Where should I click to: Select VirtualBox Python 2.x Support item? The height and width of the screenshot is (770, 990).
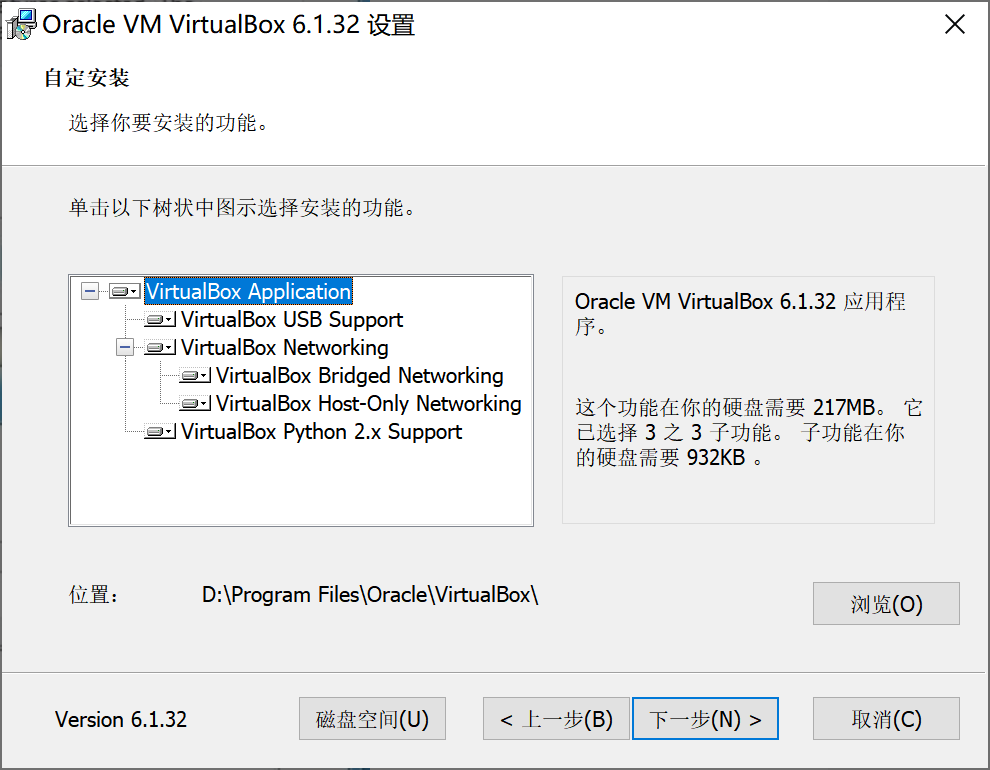321,432
